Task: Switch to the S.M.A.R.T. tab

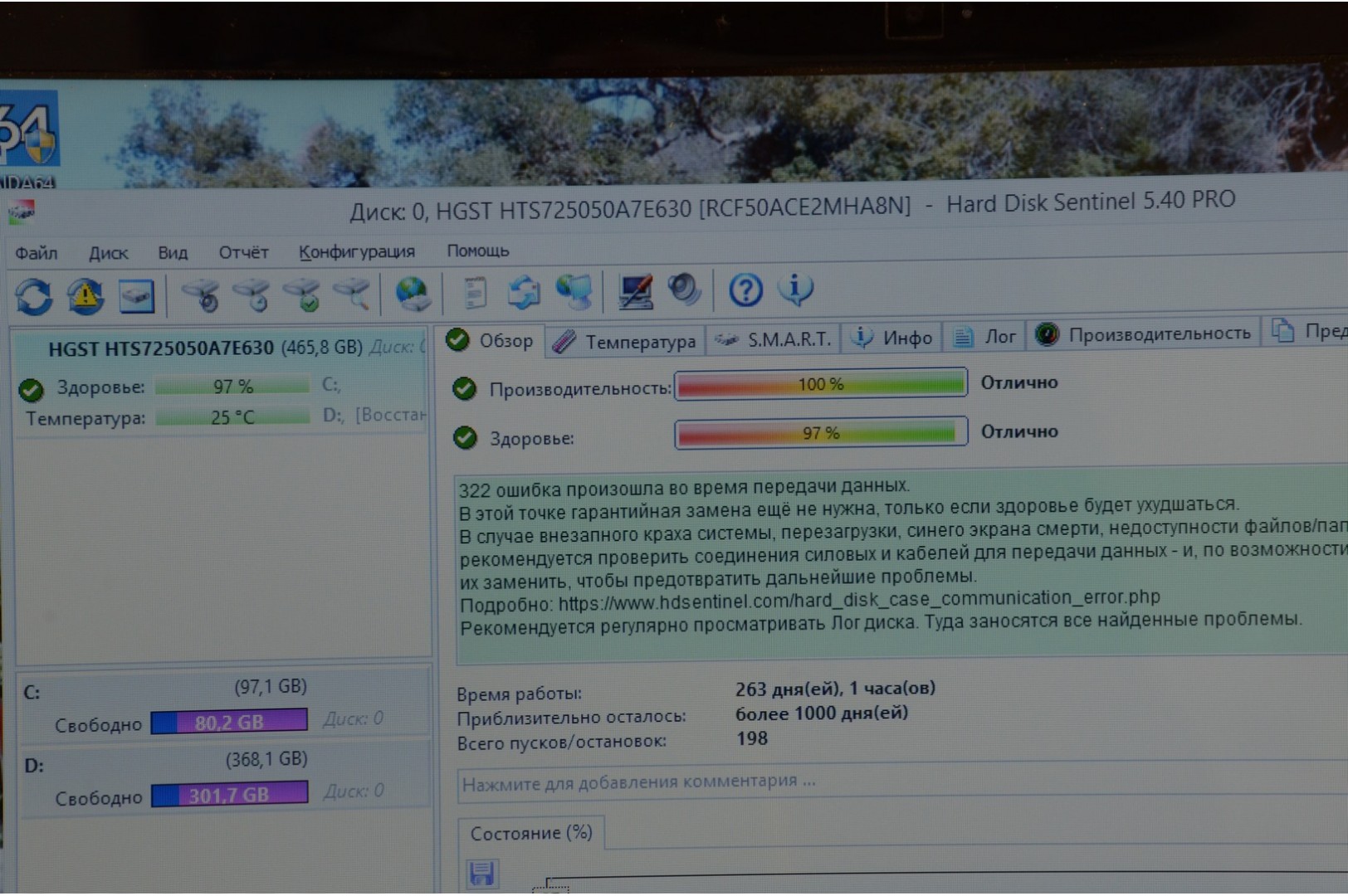Action: (x=774, y=338)
